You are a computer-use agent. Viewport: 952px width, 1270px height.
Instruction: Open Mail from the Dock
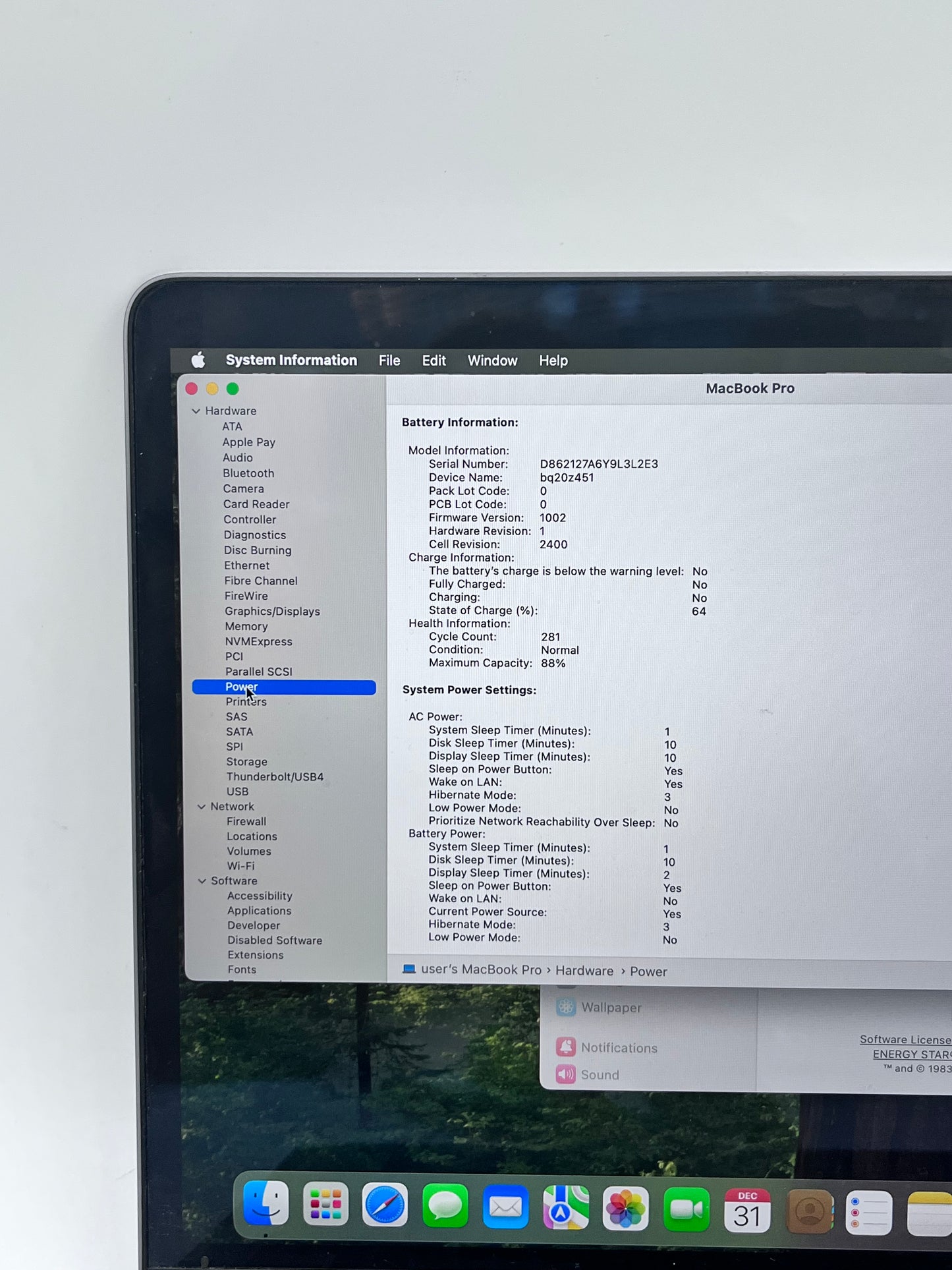(505, 1207)
